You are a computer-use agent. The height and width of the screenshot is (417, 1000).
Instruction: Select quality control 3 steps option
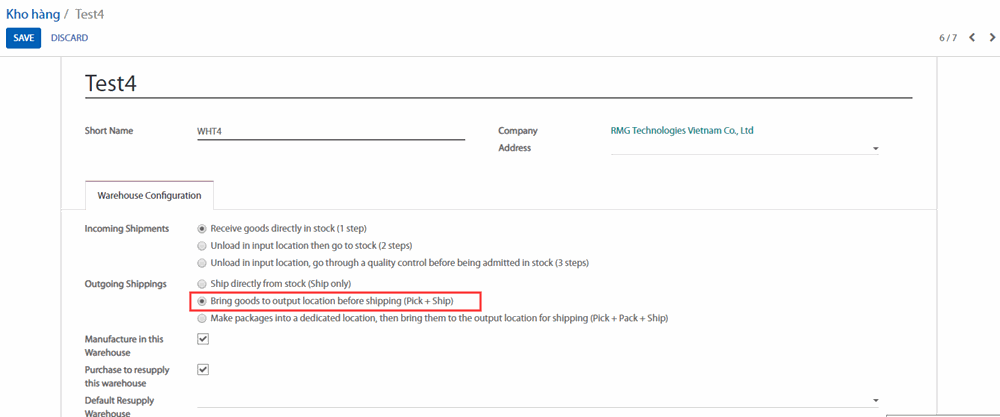(203, 263)
